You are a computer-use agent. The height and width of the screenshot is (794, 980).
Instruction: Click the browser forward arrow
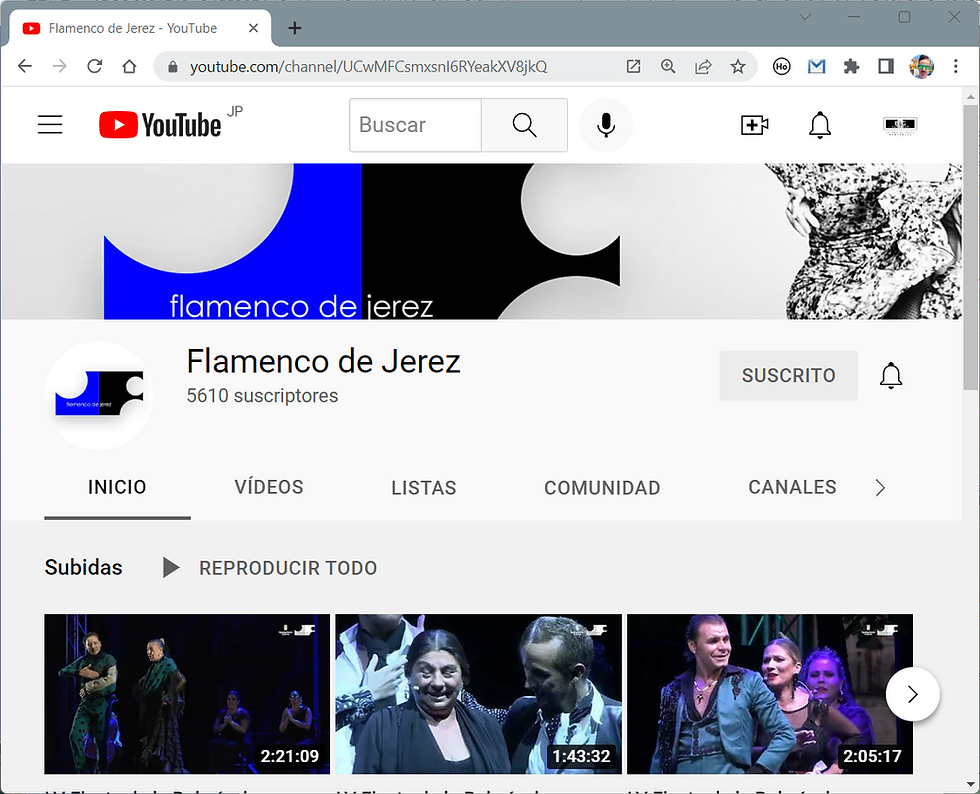[59, 66]
